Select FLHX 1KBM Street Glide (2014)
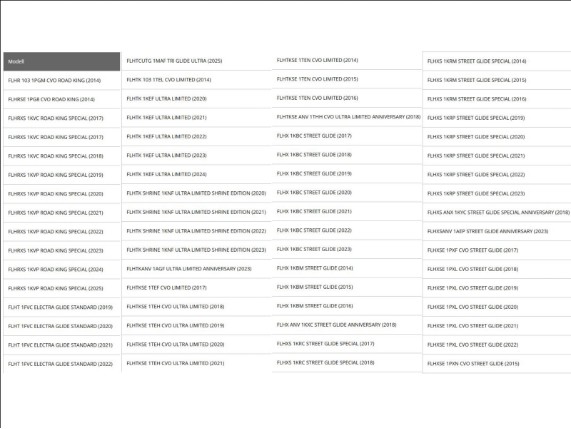 click(315, 269)
